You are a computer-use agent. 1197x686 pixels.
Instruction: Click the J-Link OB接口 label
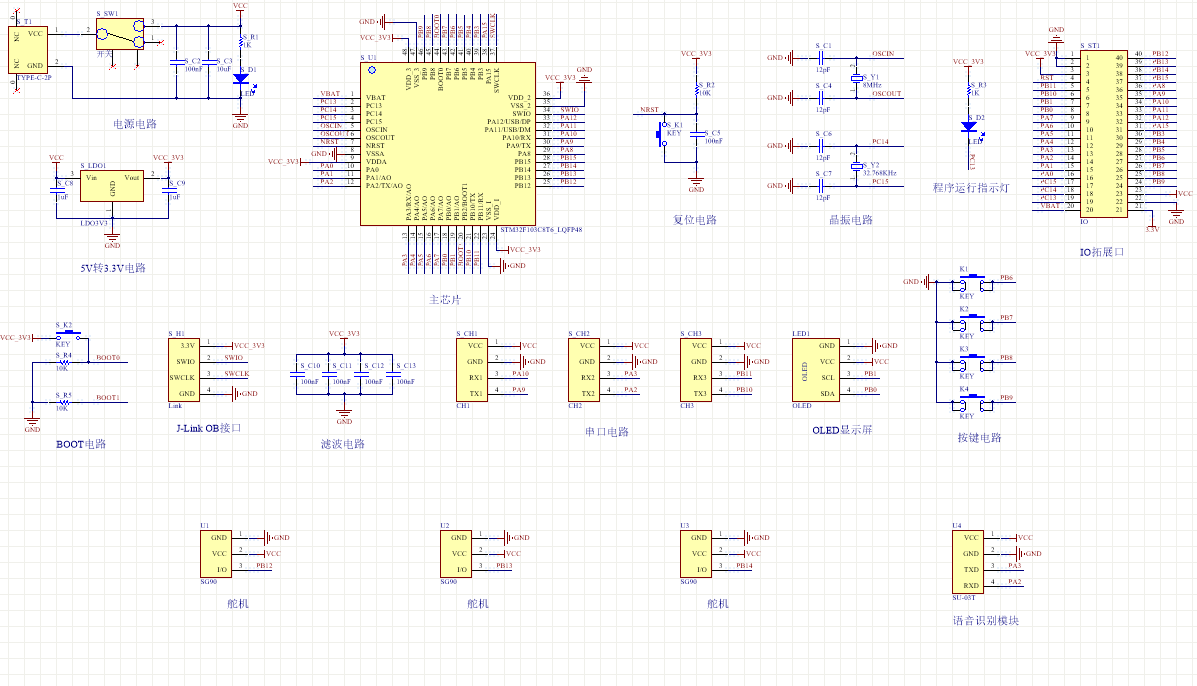209,428
